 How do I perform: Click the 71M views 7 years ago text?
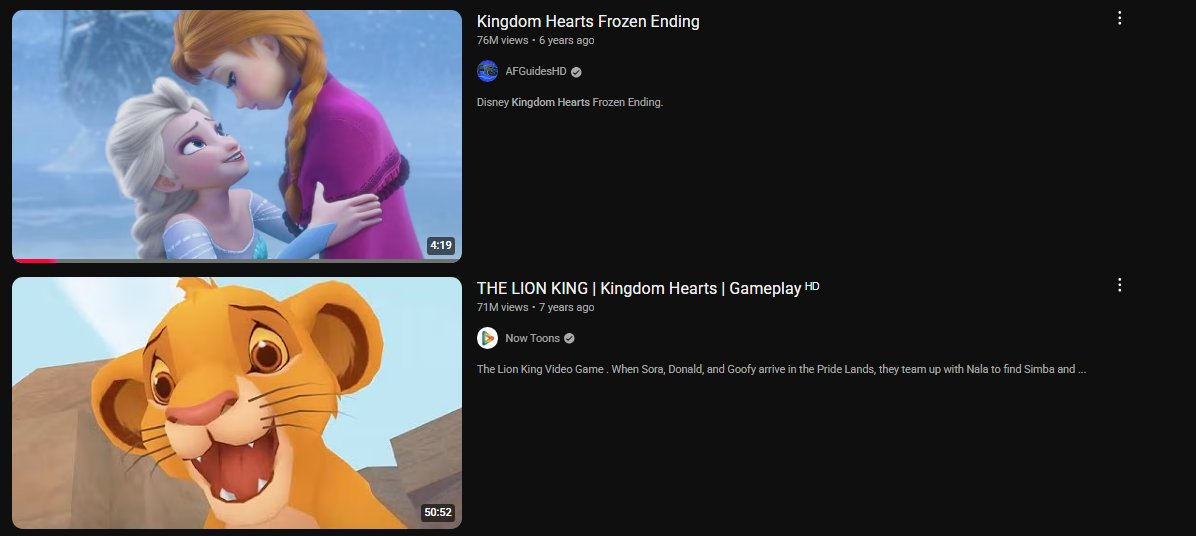535,307
